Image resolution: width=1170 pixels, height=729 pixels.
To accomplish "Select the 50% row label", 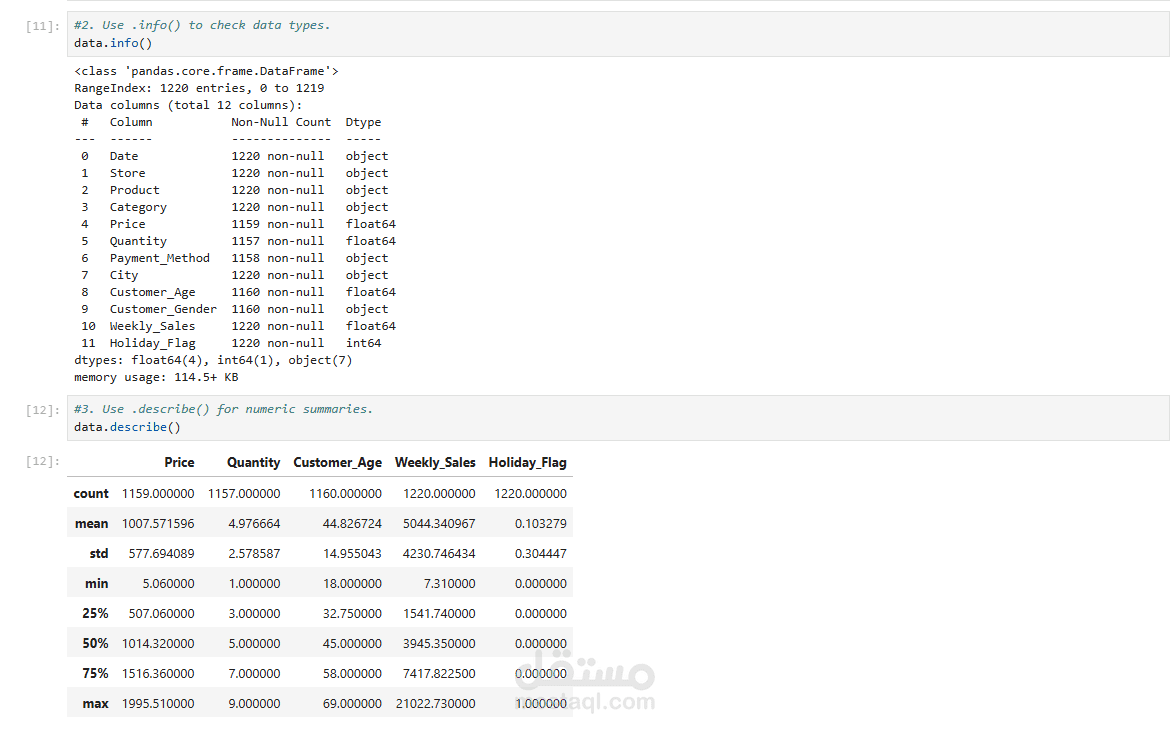I will (96, 643).
